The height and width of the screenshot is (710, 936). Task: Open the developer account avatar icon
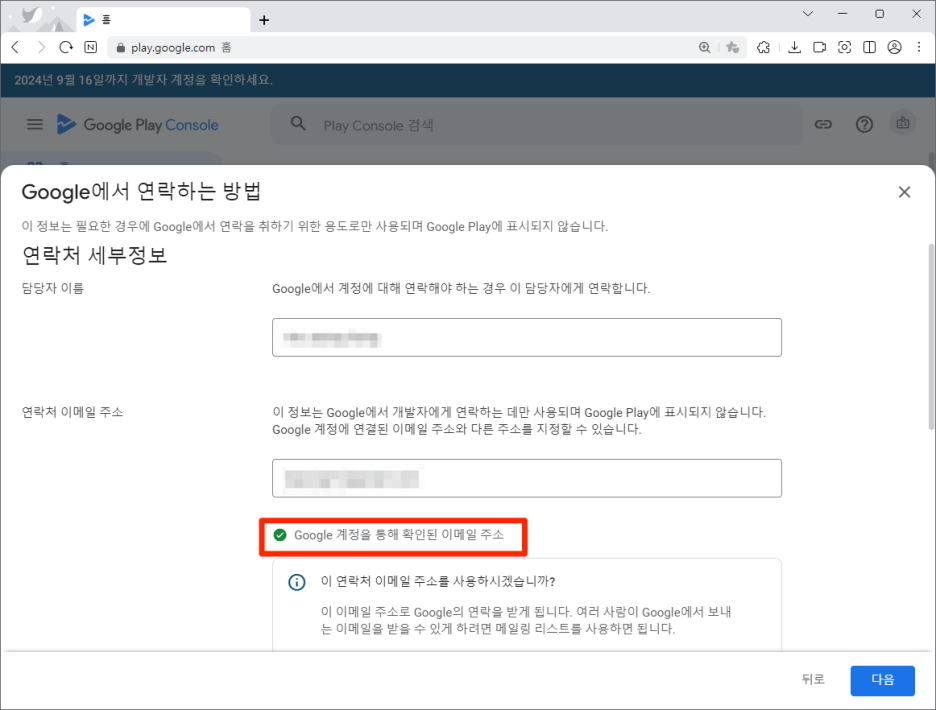coord(903,123)
